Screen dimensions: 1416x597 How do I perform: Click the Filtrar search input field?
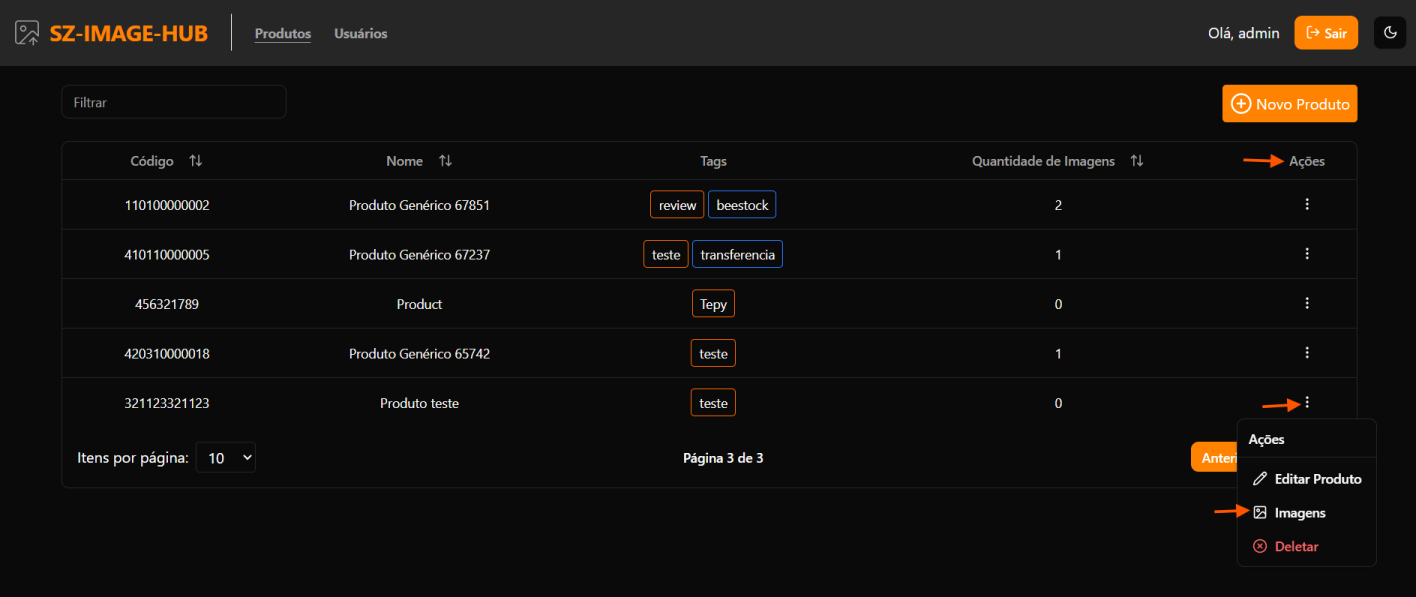click(174, 102)
